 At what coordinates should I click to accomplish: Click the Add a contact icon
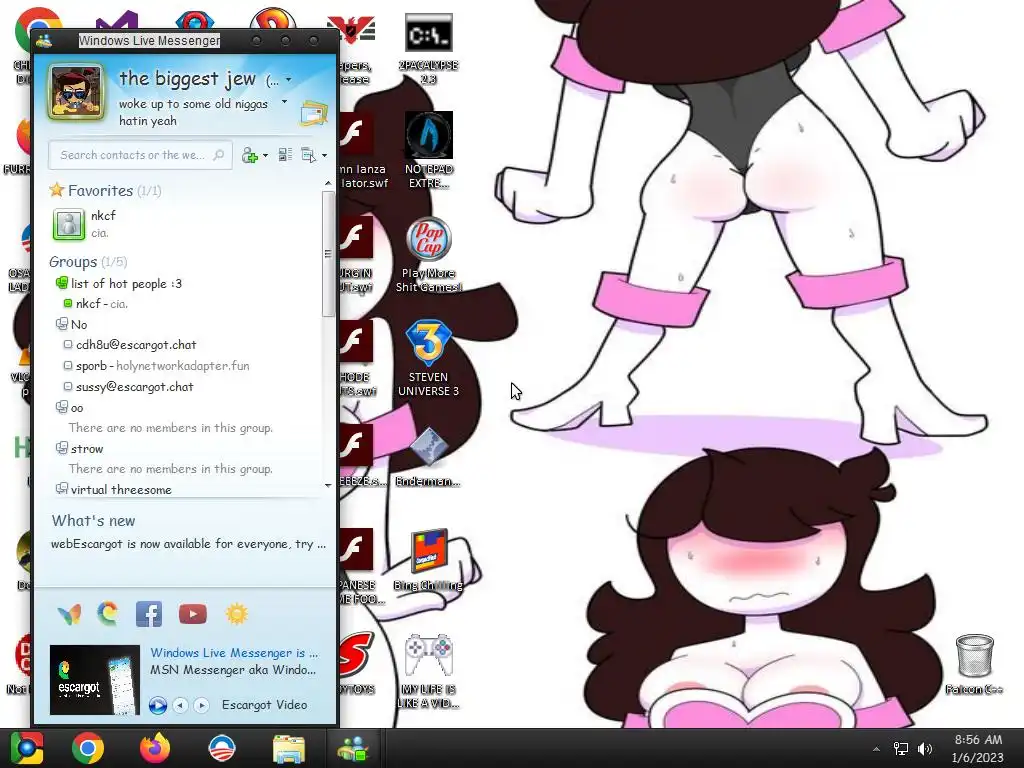click(249, 155)
